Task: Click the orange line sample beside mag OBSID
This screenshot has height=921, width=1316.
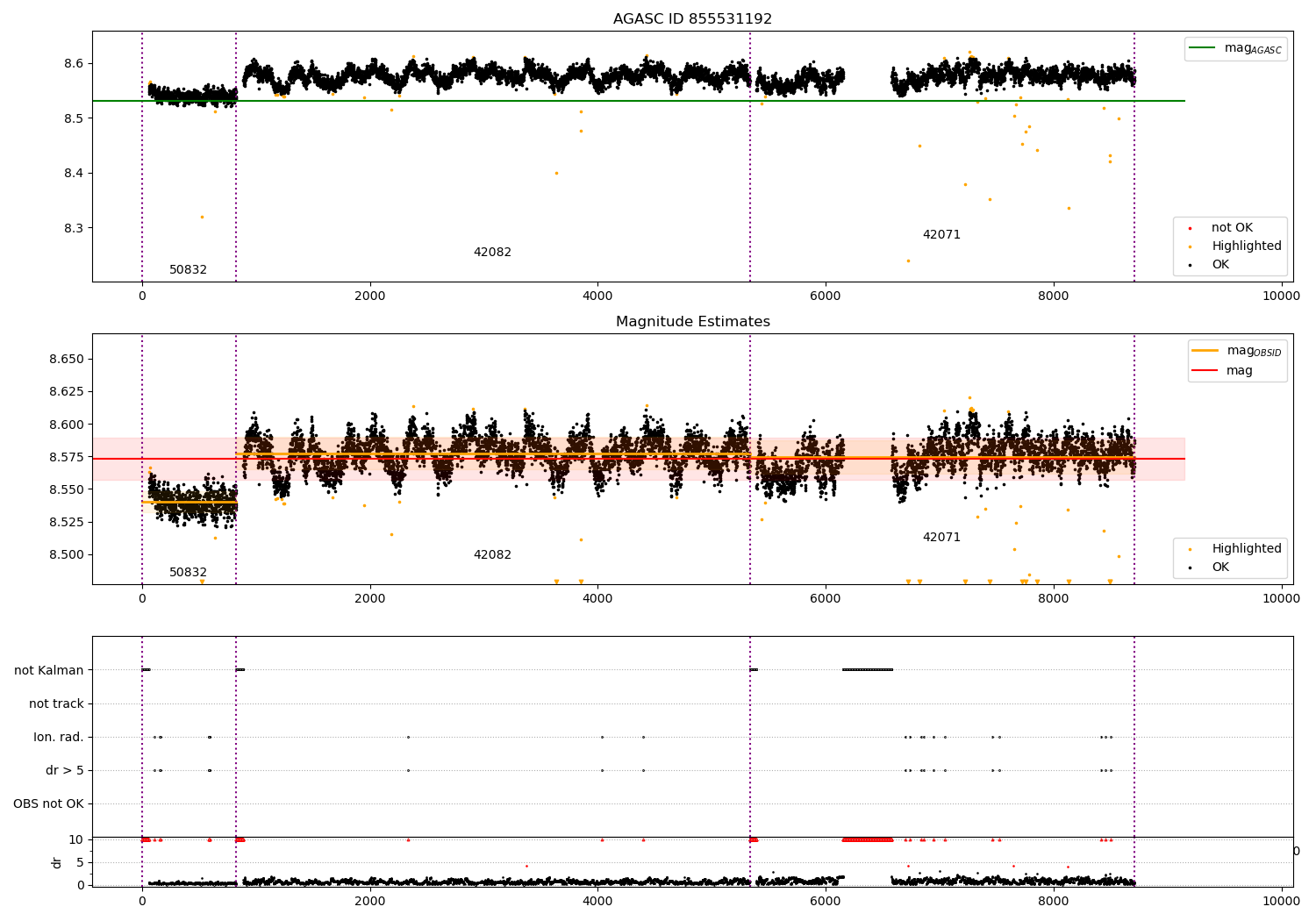Action: (1205, 351)
